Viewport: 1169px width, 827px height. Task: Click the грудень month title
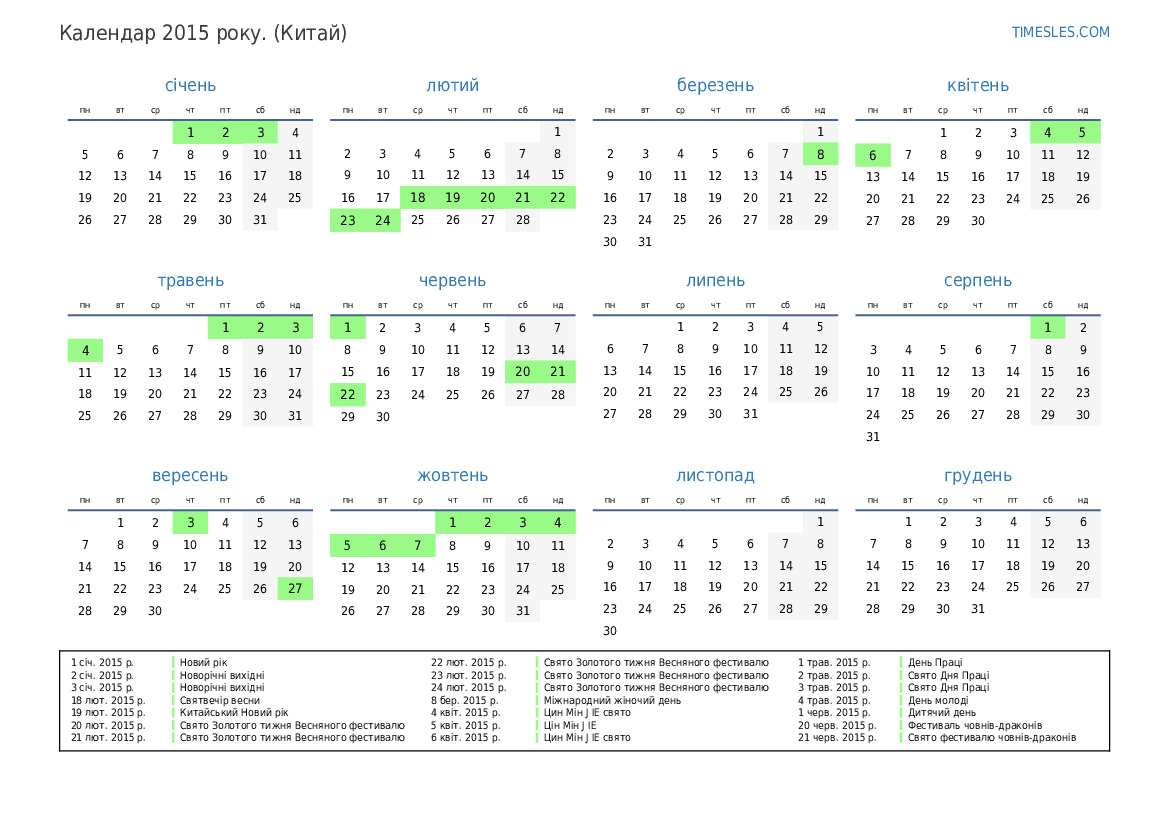pyautogui.click(x=977, y=476)
